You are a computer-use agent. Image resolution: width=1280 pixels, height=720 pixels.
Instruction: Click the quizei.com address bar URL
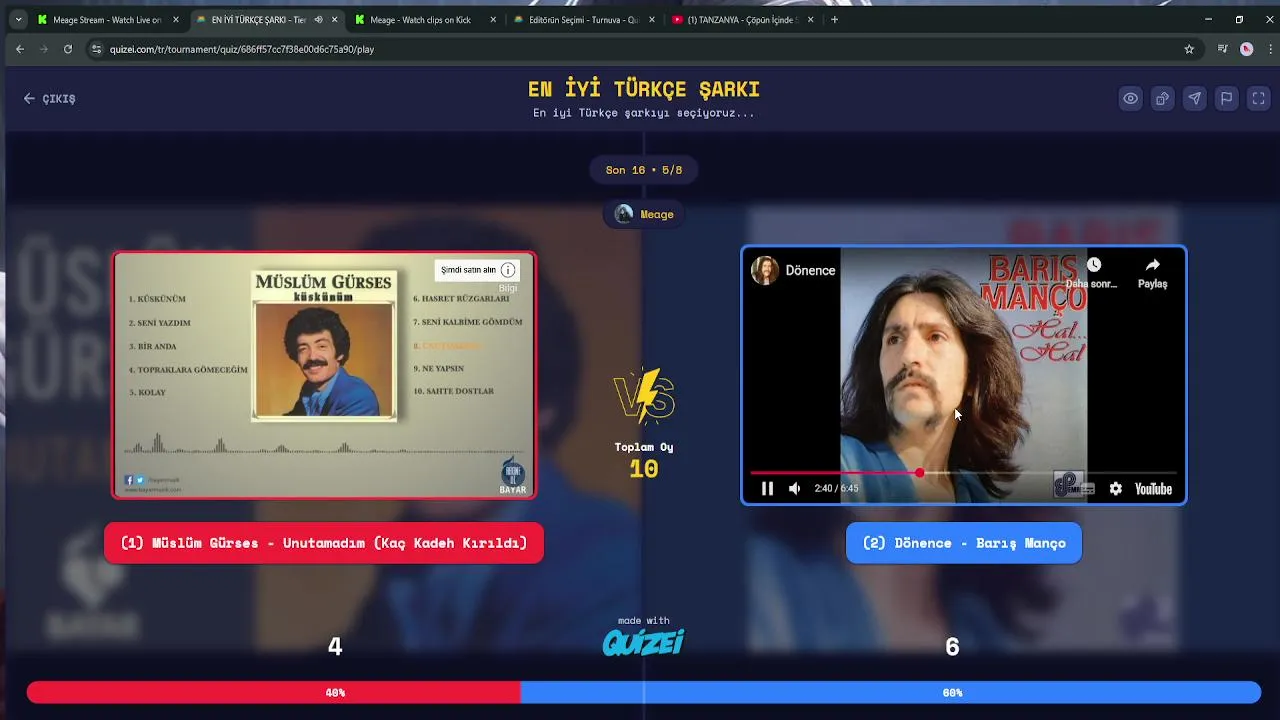pyautogui.click(x=242, y=49)
